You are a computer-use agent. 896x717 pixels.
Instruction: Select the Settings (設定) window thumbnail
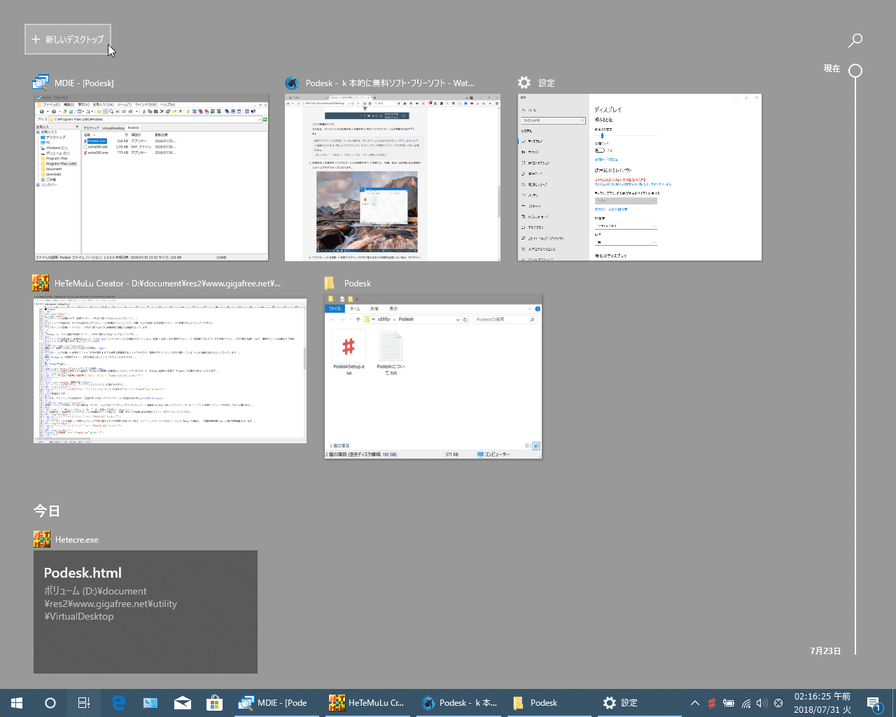[639, 178]
